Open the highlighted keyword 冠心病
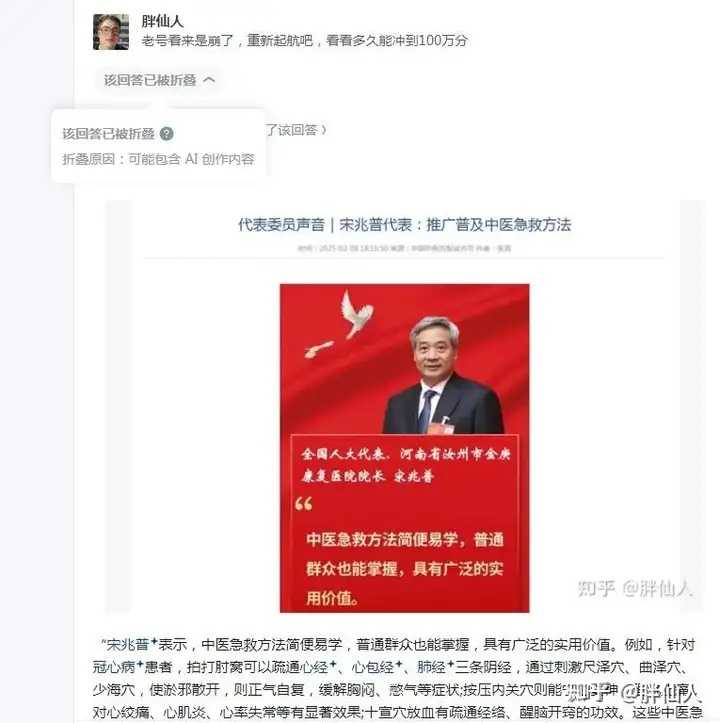Viewport: 720px width, 723px height. click(x=114, y=667)
